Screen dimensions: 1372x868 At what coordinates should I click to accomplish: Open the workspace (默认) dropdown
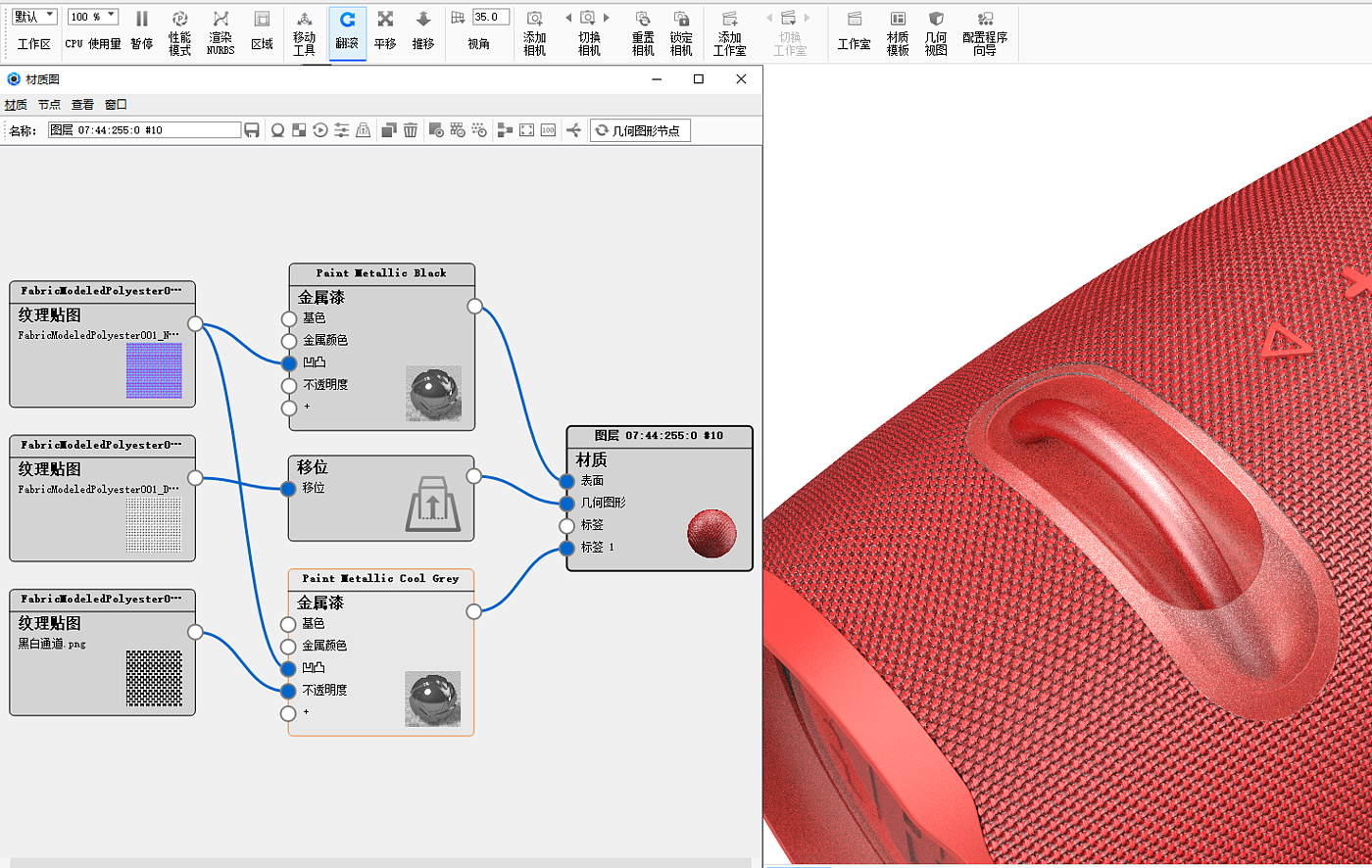(x=34, y=17)
